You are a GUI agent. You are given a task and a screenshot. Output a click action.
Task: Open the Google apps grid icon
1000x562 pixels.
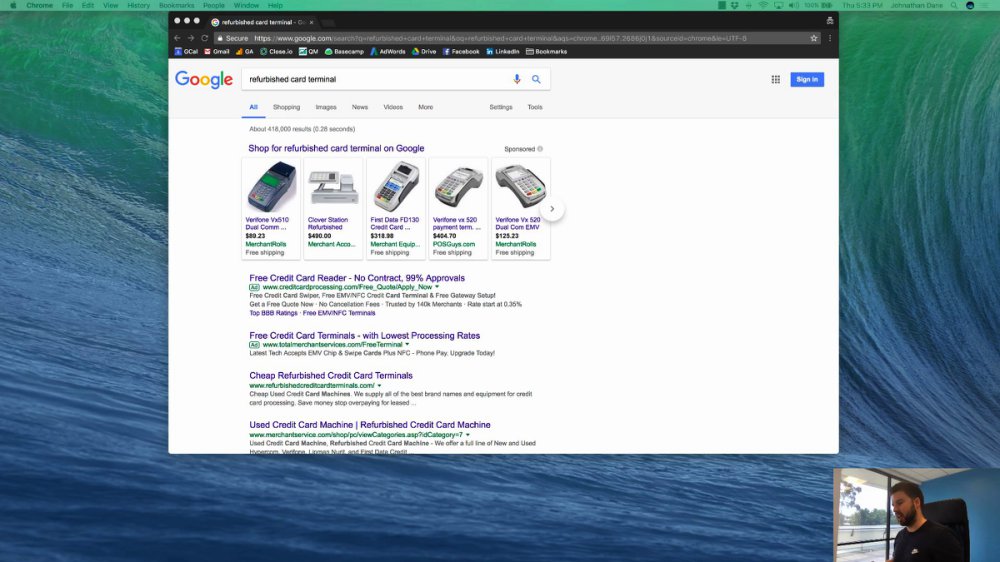coord(776,79)
